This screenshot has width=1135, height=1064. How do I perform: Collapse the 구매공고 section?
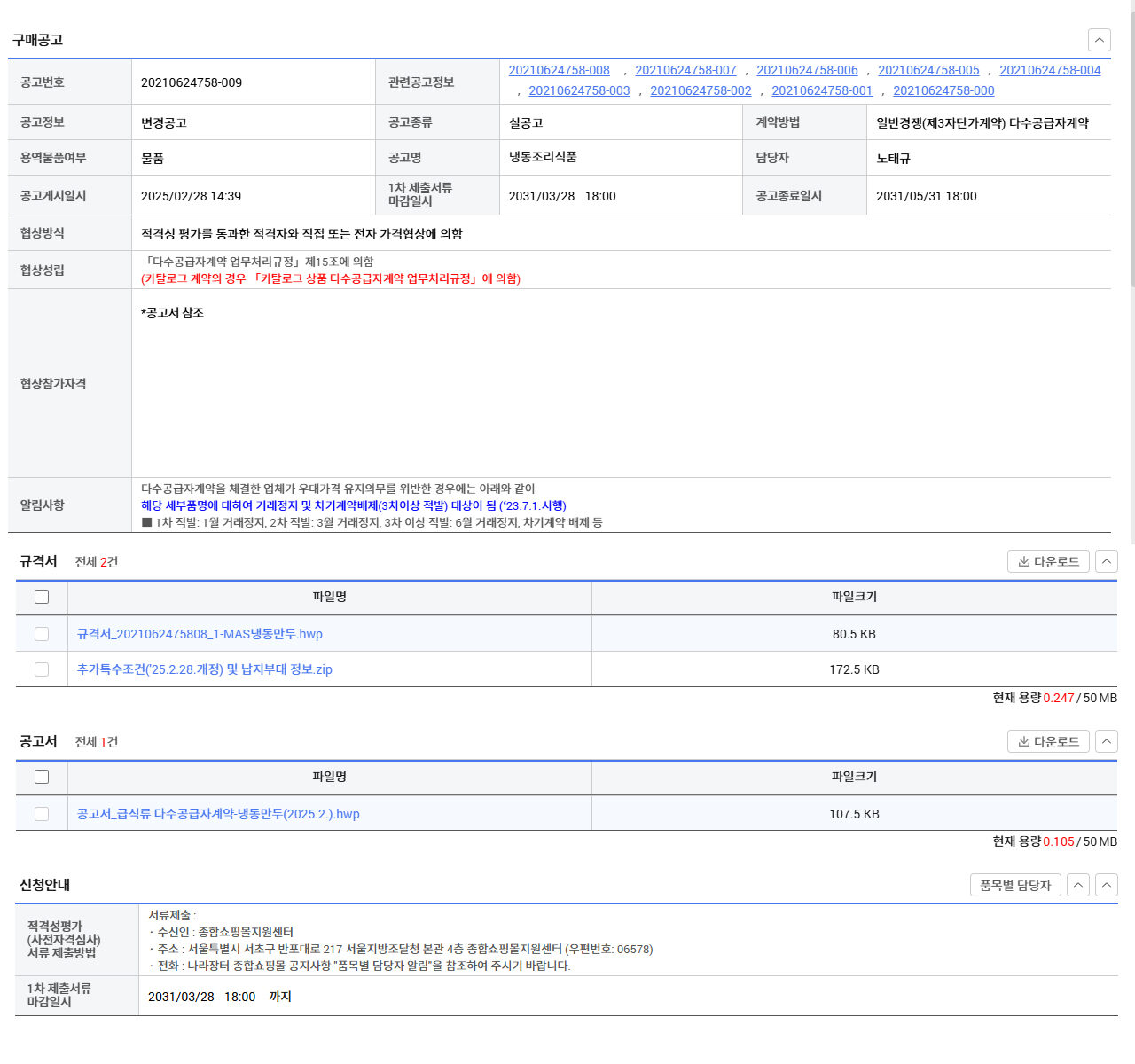(1099, 40)
